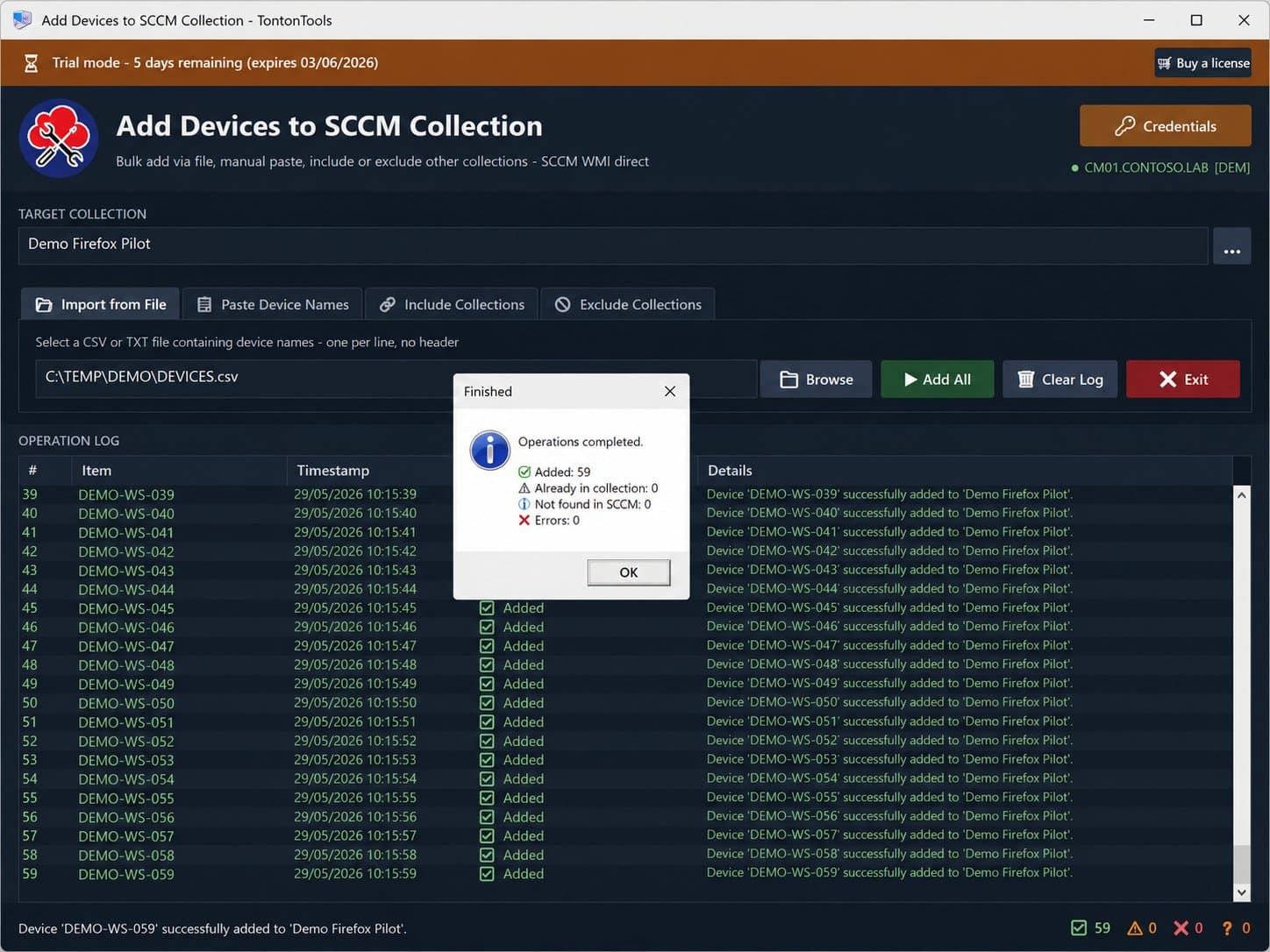Viewport: 1270px width, 952px height.
Task: Click the Operations completed message text
Action: pos(581,442)
